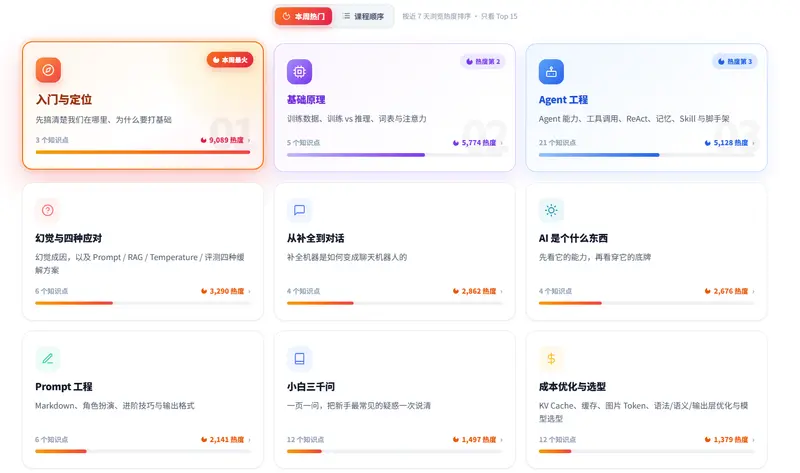Click the arrow chevron beside 2,676 热度

pos(754,291)
